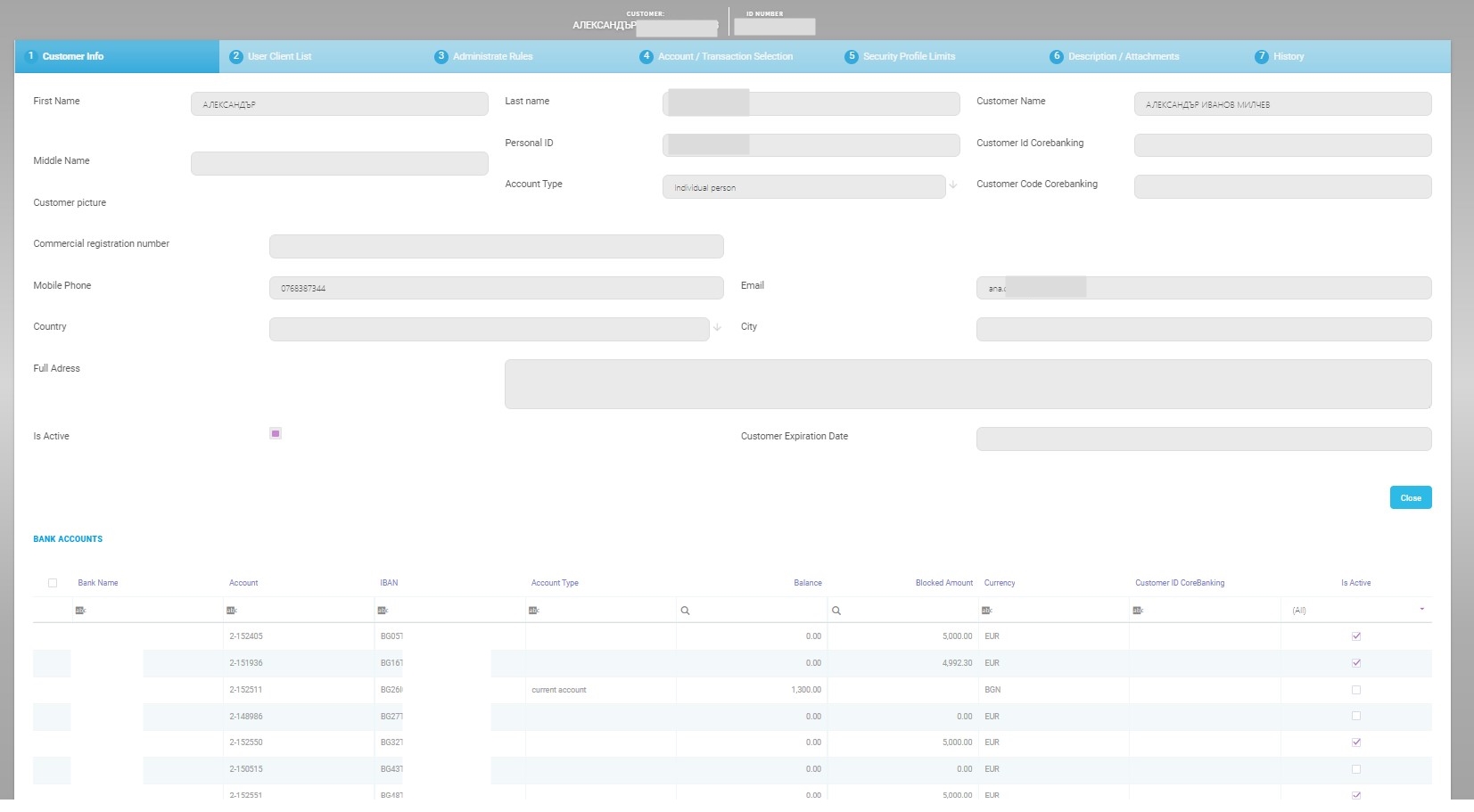Click the Currency column filter icon
The height and width of the screenshot is (812, 1474).
[x=987, y=611]
